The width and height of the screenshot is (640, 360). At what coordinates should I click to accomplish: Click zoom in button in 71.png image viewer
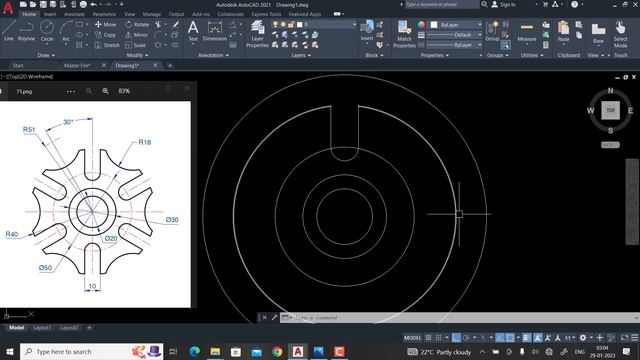point(105,91)
